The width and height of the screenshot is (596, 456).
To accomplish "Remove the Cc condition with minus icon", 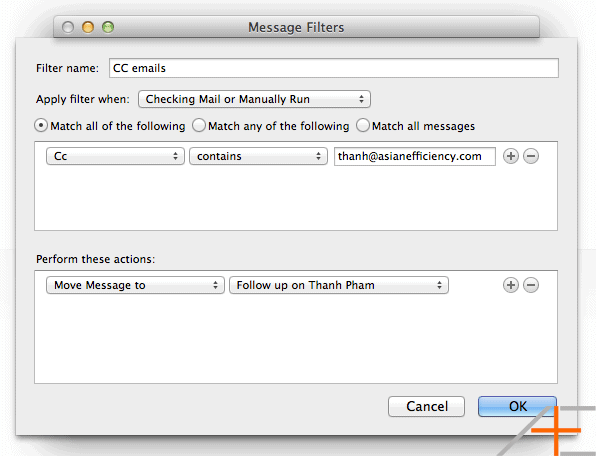I will pyautogui.click(x=531, y=156).
